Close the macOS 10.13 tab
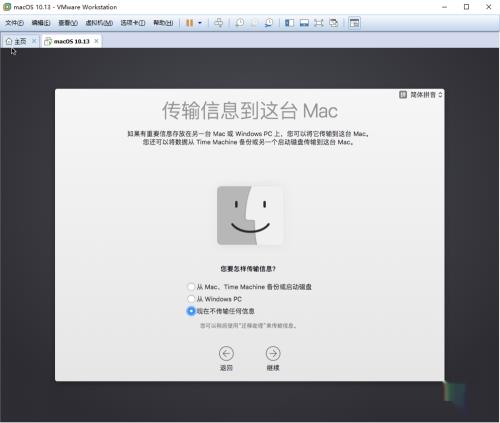The width and height of the screenshot is (500, 423). point(96,41)
